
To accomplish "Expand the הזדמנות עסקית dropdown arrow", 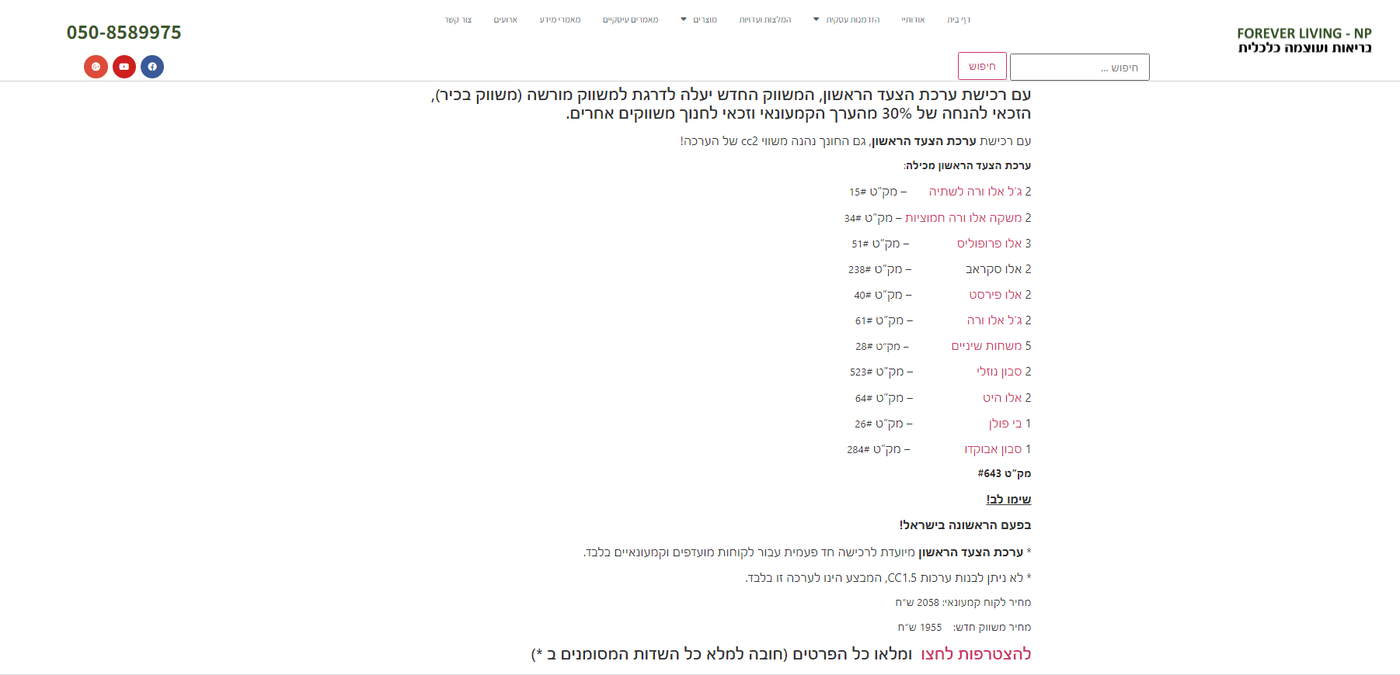I will [816, 20].
